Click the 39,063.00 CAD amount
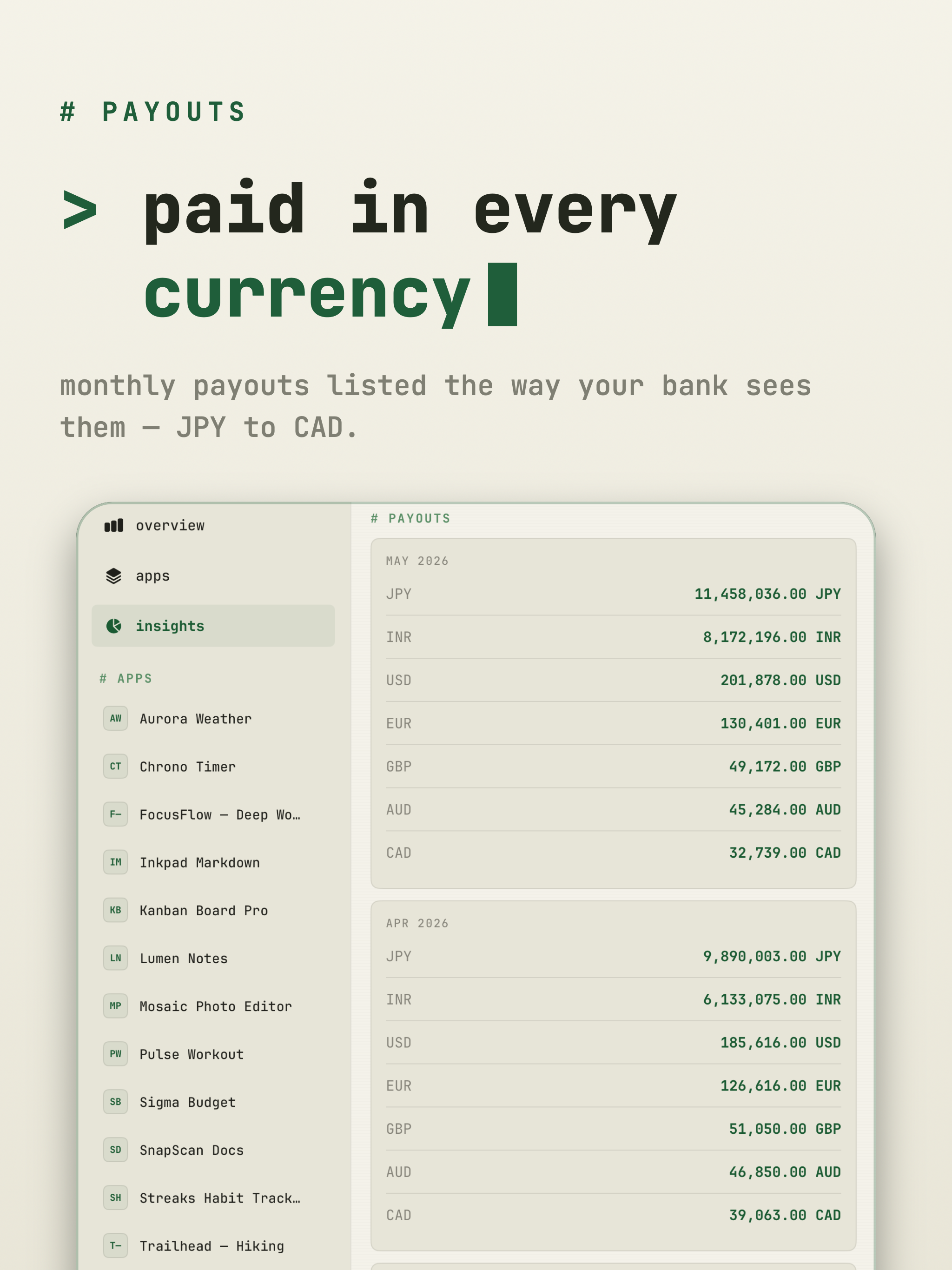This screenshot has height=1270, width=952. (785, 1215)
